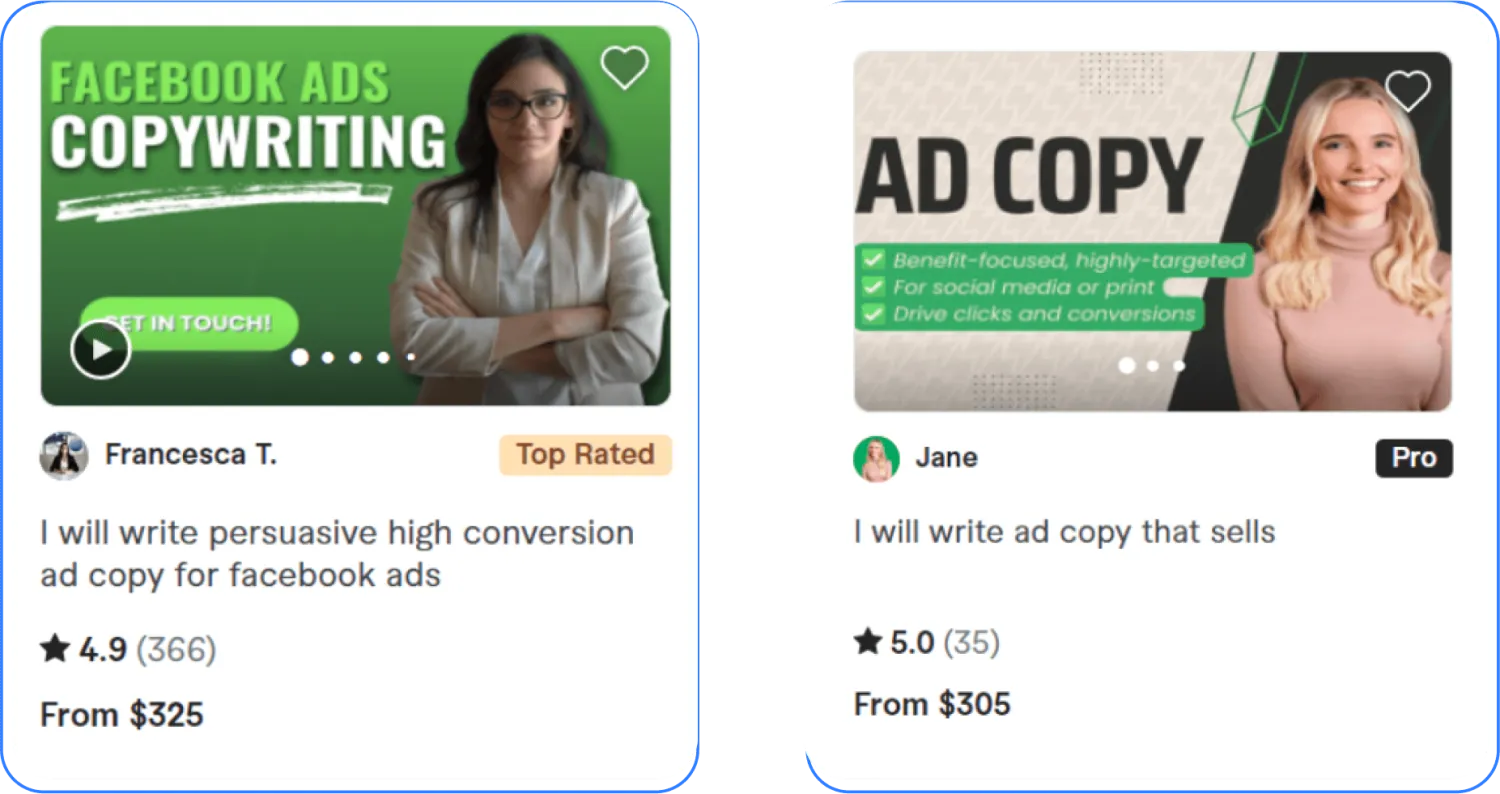Click the star icon beside 5.0 rating

tap(867, 641)
